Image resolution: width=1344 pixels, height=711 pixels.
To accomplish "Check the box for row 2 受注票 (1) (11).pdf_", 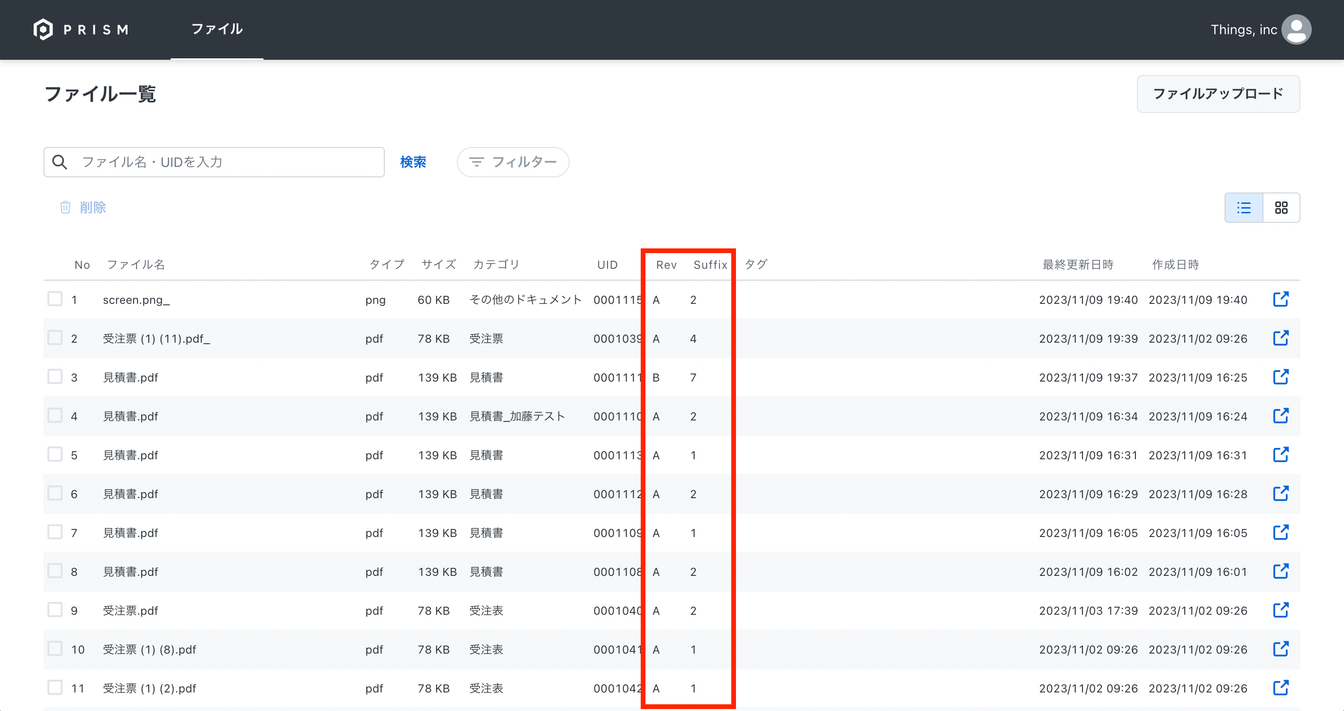I will pyautogui.click(x=55, y=338).
